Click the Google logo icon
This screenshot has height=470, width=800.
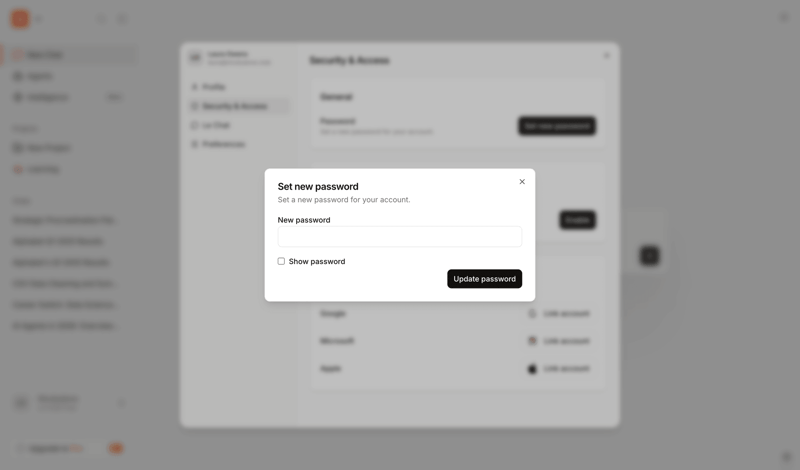click(x=532, y=314)
